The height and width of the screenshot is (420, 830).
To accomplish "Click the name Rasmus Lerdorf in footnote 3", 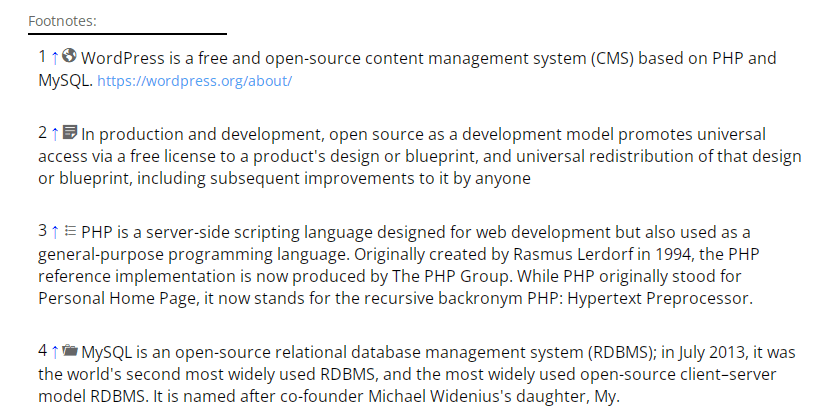I will (573, 255).
